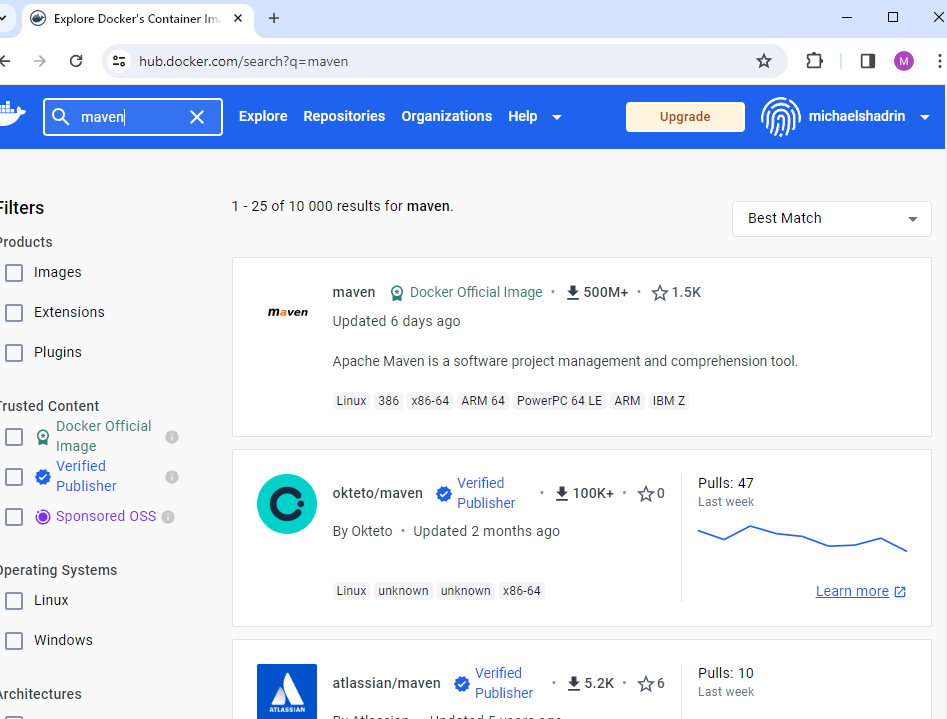Image resolution: width=947 pixels, height=719 pixels.
Task: Click the Atlassian logo thumbnail
Action: (287, 691)
